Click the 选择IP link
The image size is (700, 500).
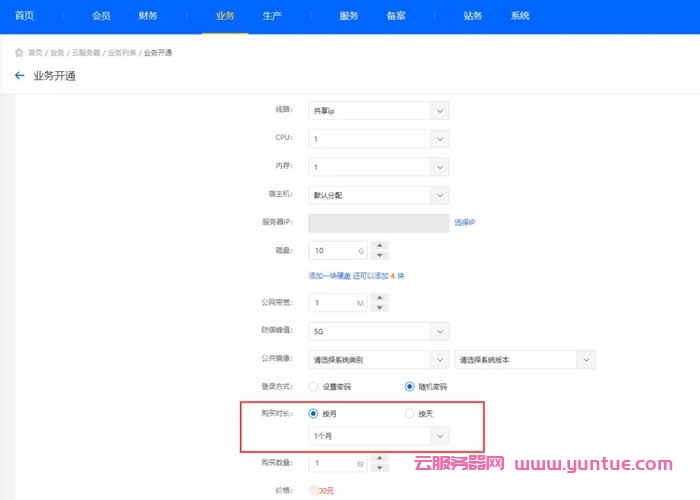[464, 222]
